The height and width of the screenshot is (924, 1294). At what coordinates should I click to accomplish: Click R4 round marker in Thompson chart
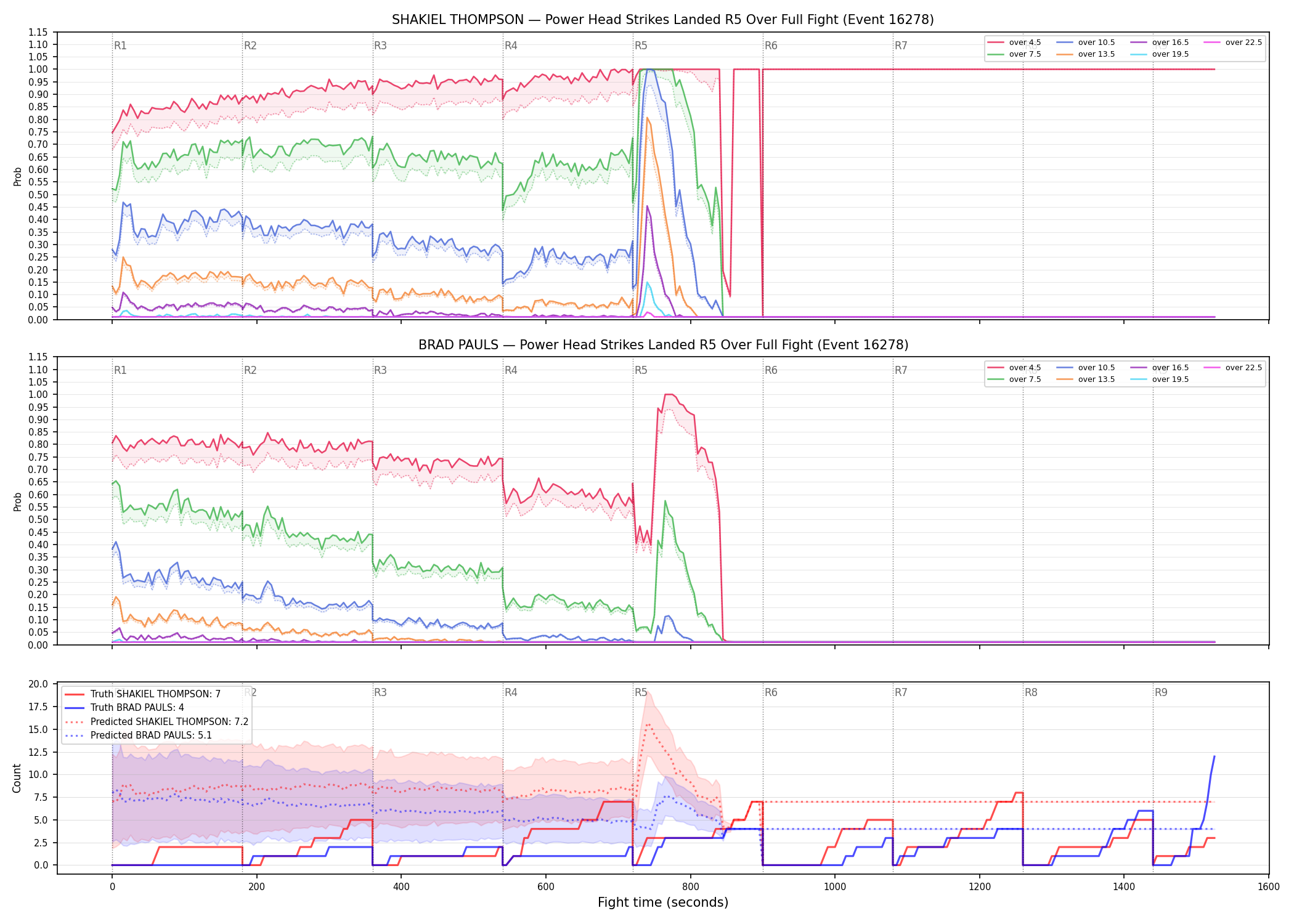(x=511, y=46)
